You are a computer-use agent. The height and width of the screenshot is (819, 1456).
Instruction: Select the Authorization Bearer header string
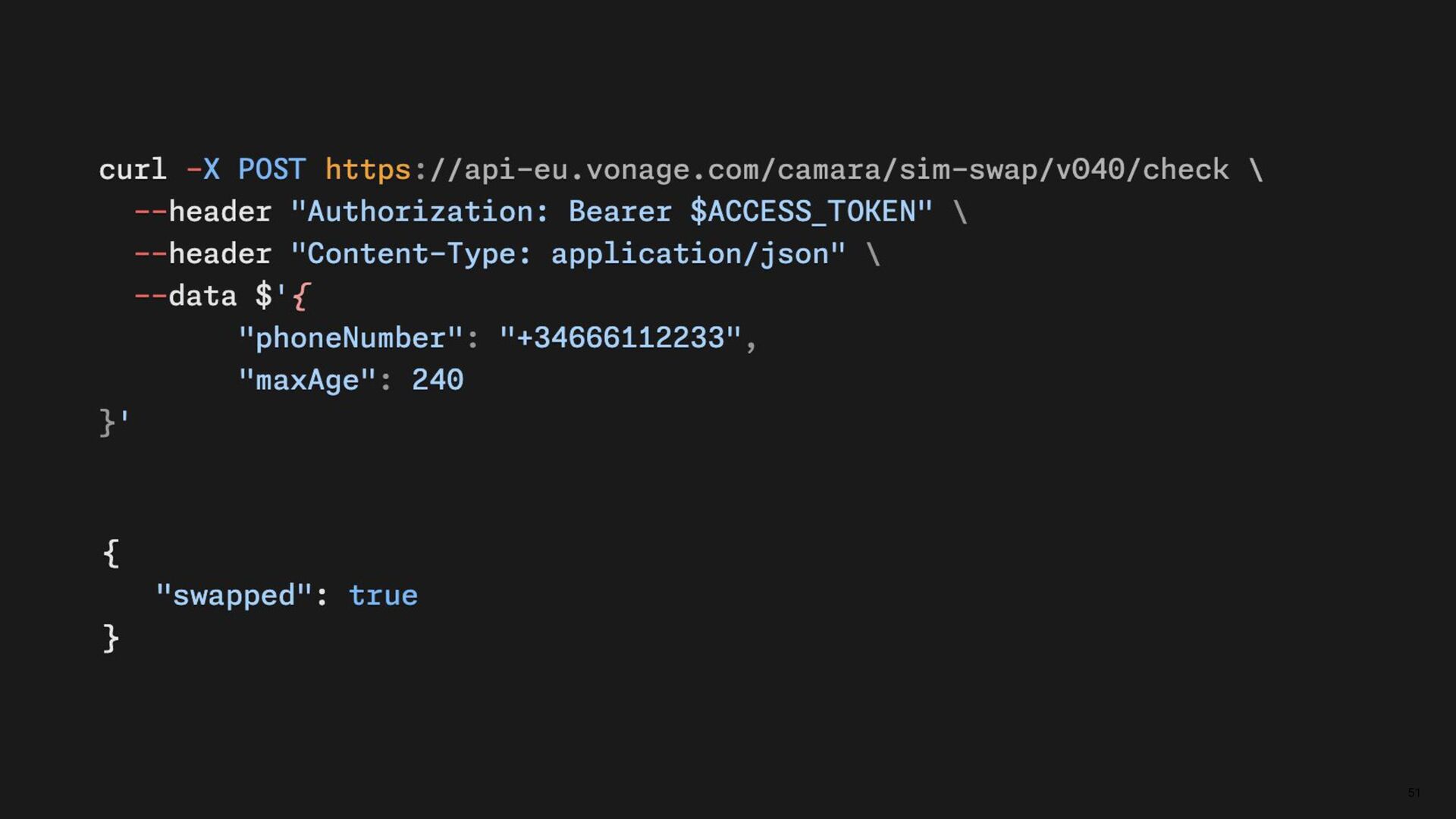[611, 212]
